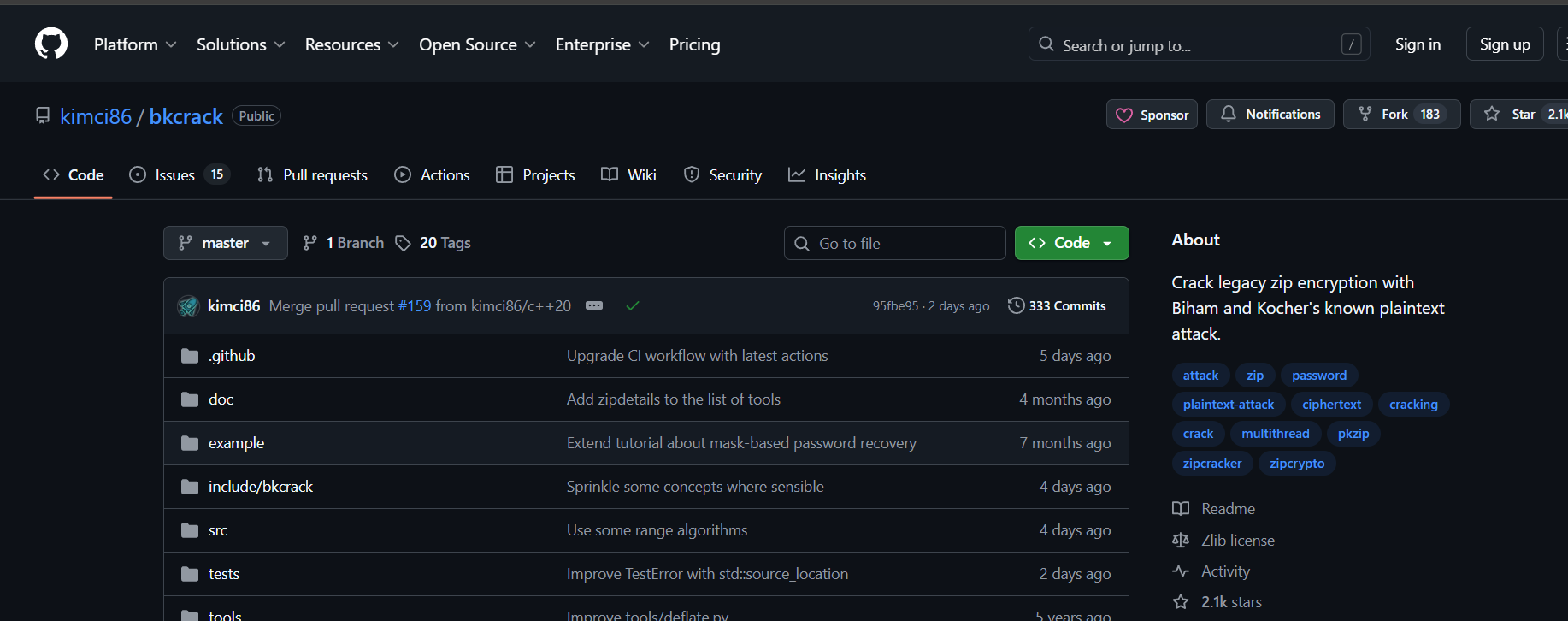Expand the Open Source menu
This screenshot has height=621, width=1568.
tap(477, 44)
